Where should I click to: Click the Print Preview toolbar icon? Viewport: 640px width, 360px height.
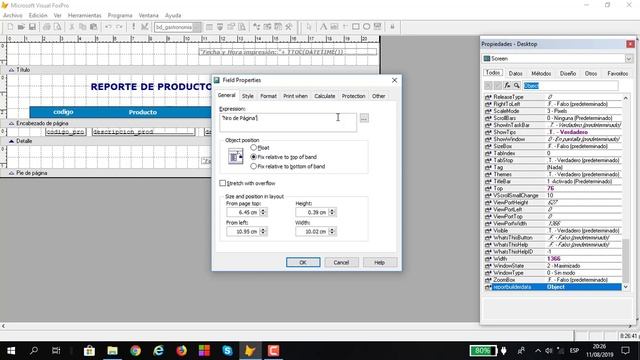pos(58,27)
